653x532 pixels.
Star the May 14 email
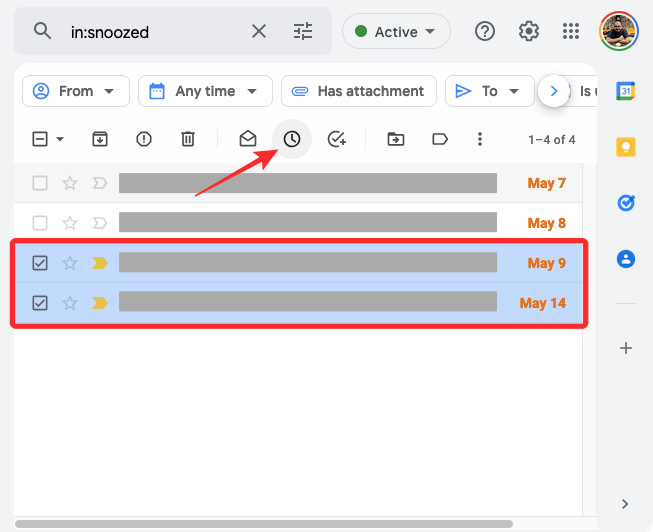point(70,303)
